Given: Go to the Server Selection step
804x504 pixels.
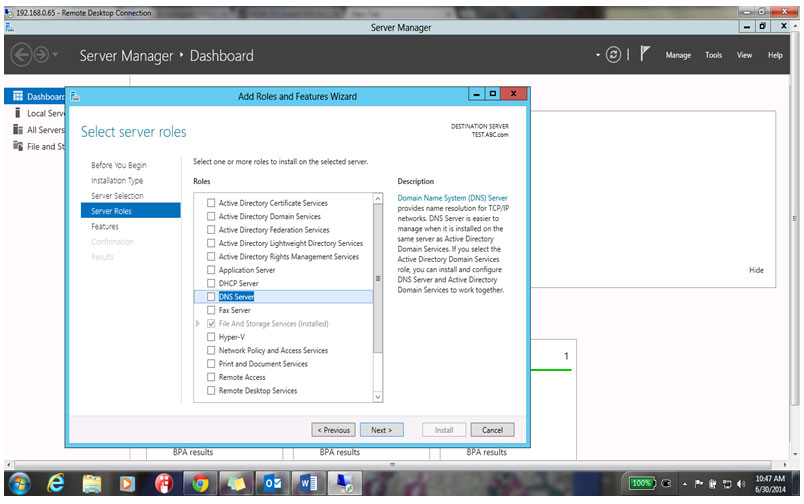Looking at the screenshot, I should tap(117, 196).
